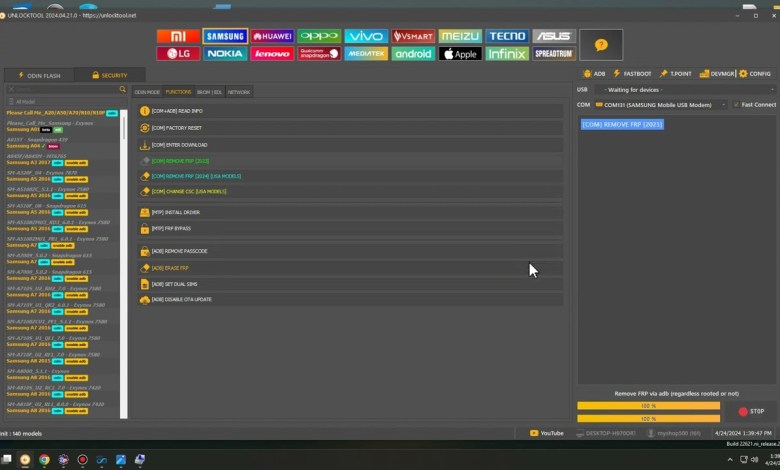
Task: Open Chrome from the Windows taskbar
Action: (x=44, y=460)
